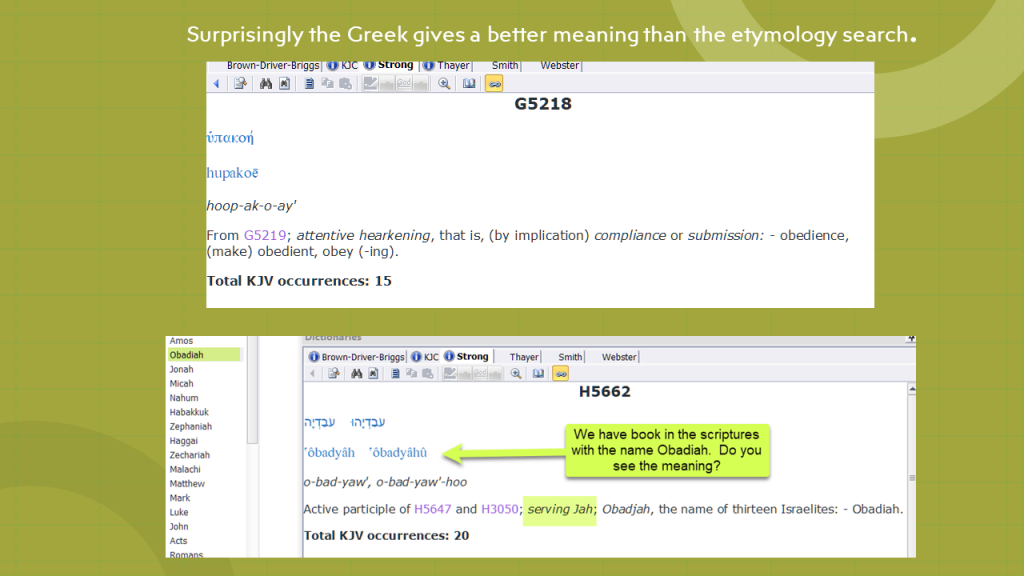Screen dimensions: 1024x576
Task: Switch to Brown-Driver-Briggs tab in upper panel
Action: [273, 65]
